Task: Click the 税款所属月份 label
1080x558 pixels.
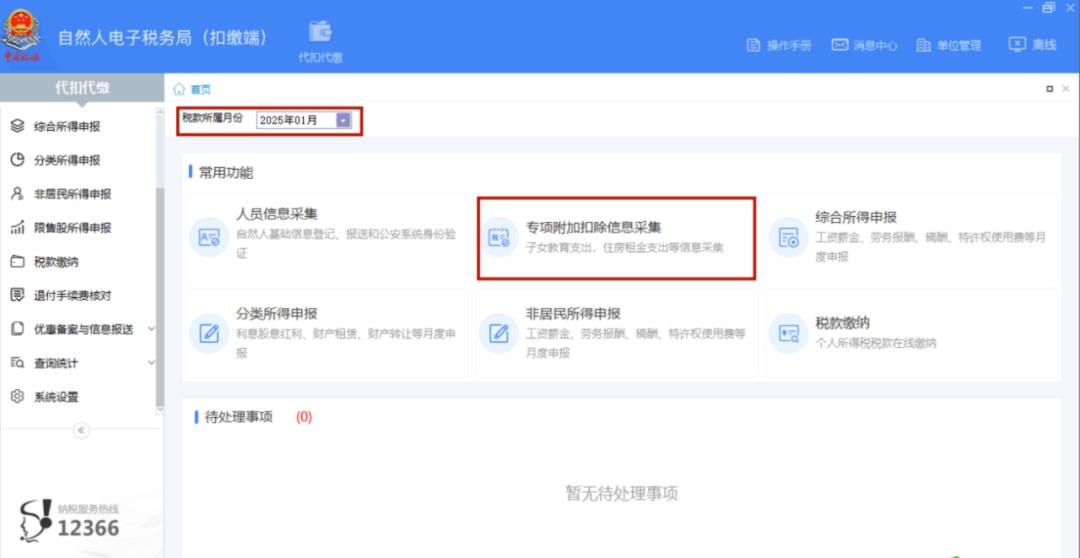Action: [x=212, y=118]
